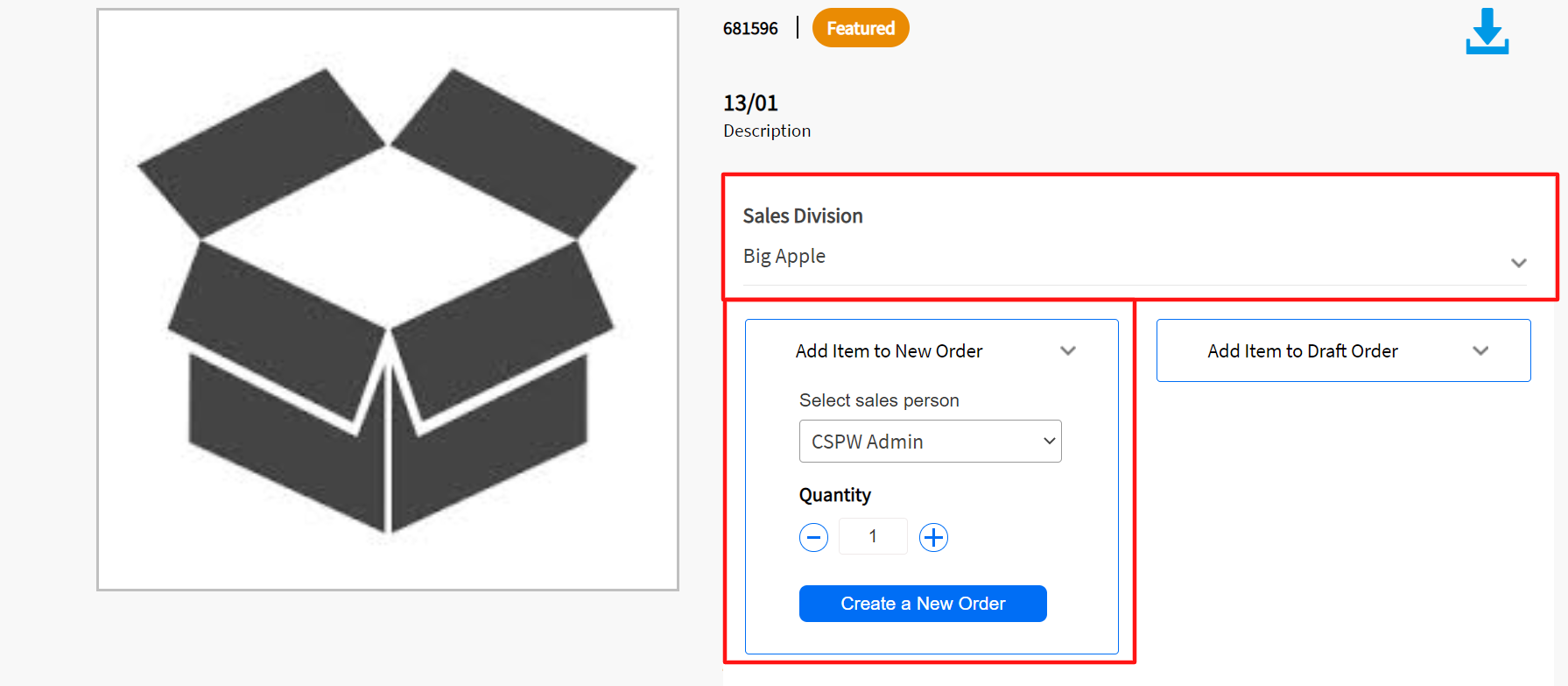Open the CSPW Admin sales person dropdown

(930, 441)
